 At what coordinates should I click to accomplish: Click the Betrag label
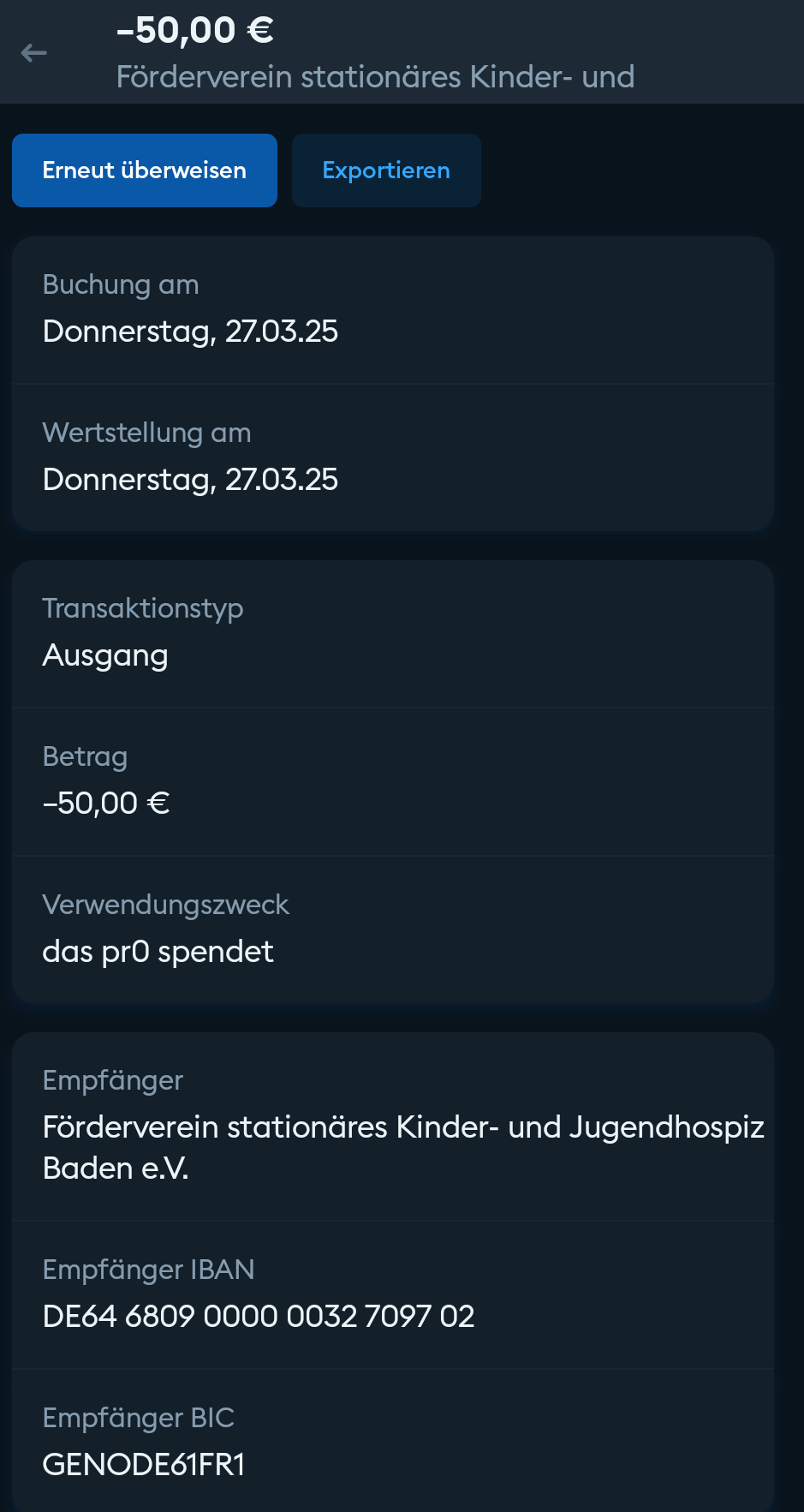click(85, 756)
